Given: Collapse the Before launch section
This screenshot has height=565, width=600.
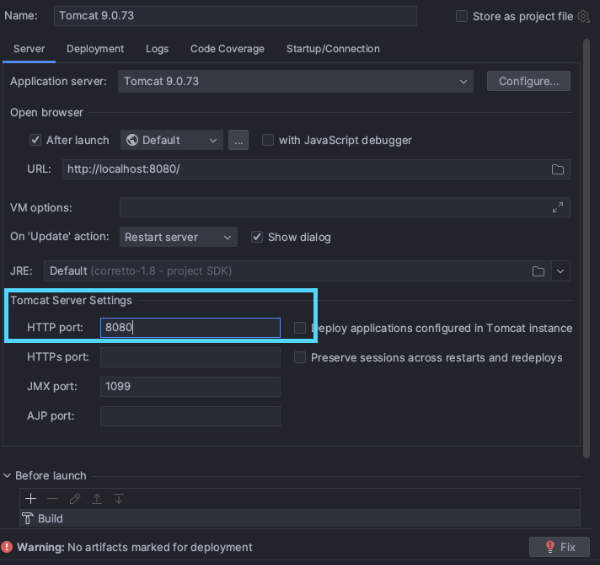Looking at the screenshot, I should click(7, 475).
